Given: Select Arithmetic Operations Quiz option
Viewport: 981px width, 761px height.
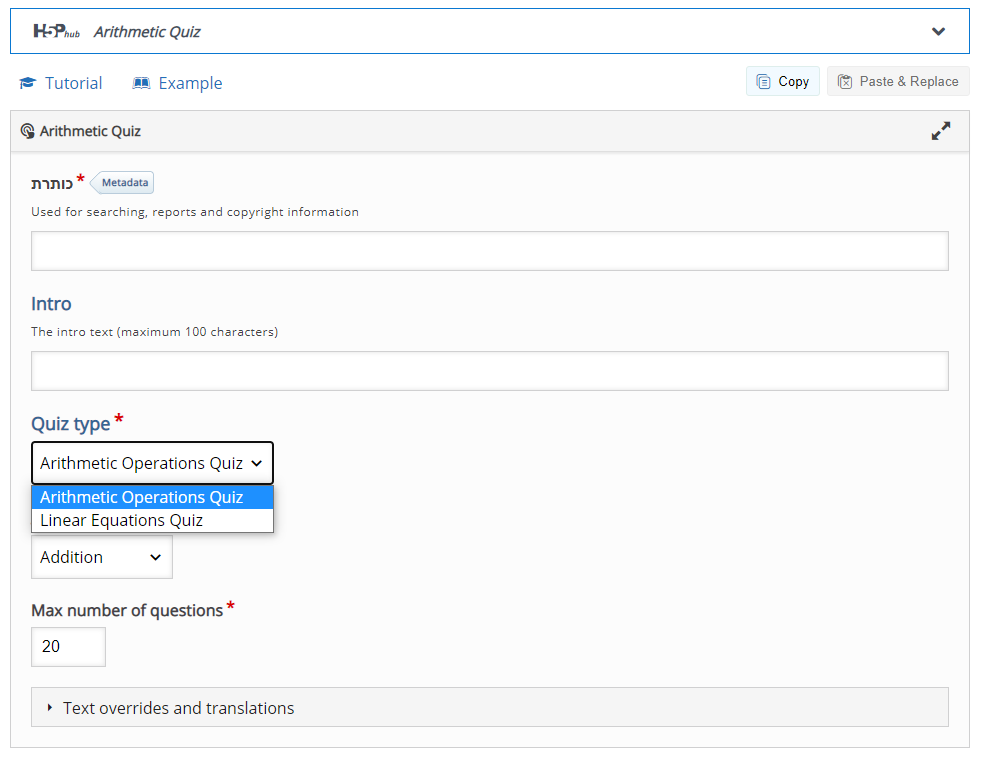Looking at the screenshot, I should click(142, 497).
